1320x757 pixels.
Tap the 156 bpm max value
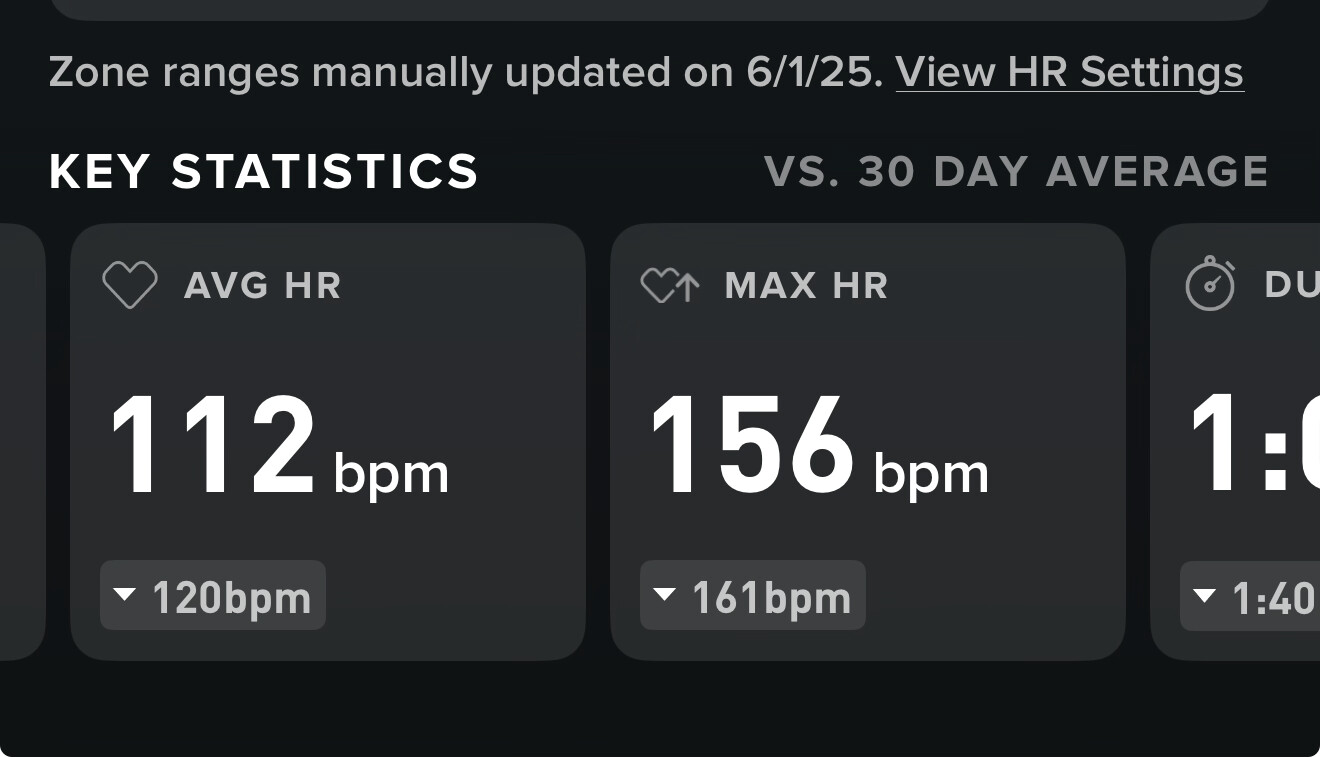point(819,446)
